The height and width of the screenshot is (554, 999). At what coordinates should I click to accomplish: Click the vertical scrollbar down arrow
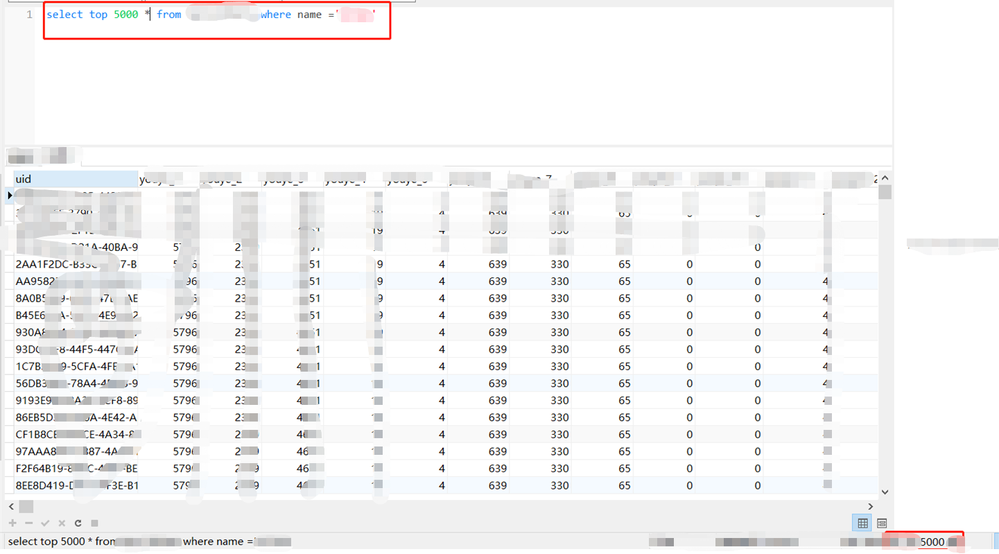(885, 492)
